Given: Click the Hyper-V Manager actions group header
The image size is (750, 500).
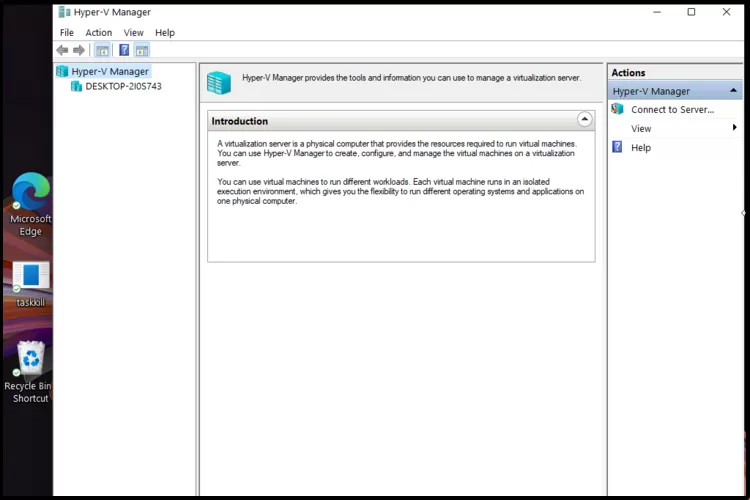Looking at the screenshot, I should pyautogui.click(x=675, y=91).
